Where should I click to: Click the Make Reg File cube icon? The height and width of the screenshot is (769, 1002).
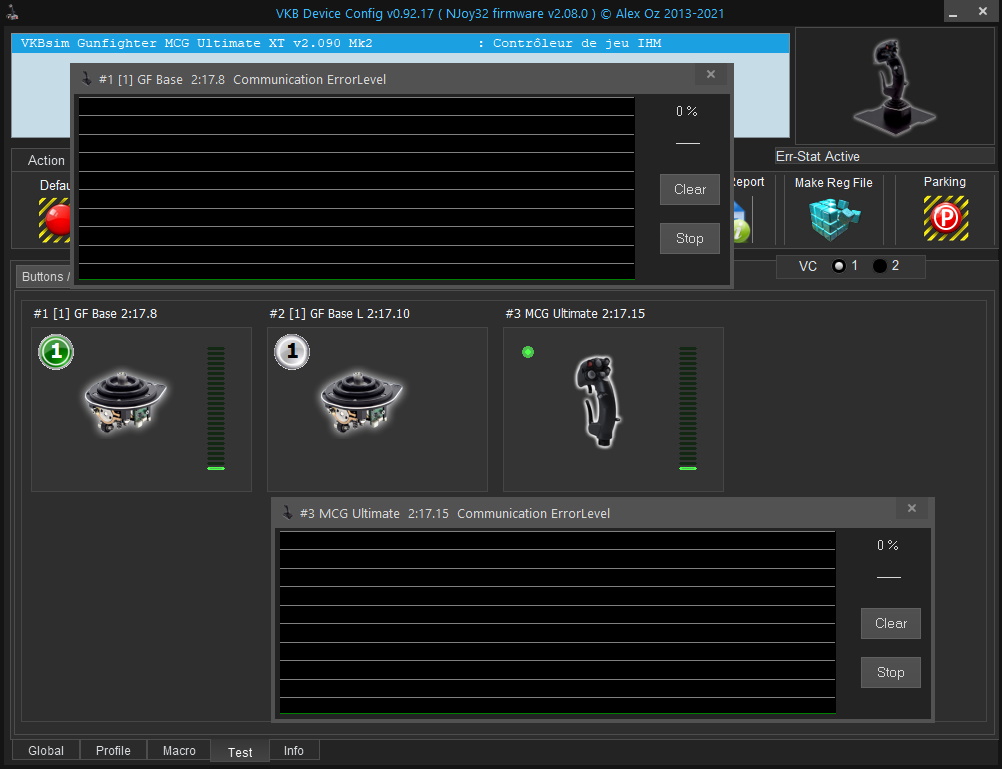833,219
